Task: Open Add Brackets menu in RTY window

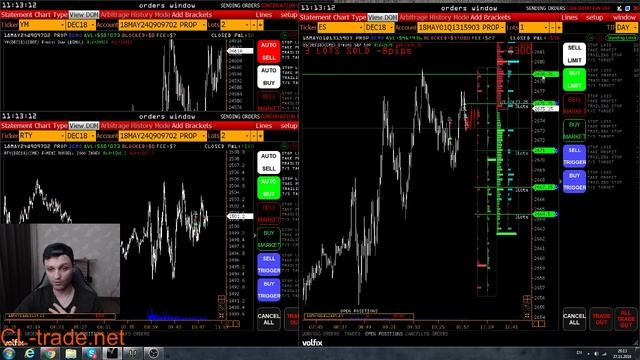Action: tap(191, 126)
